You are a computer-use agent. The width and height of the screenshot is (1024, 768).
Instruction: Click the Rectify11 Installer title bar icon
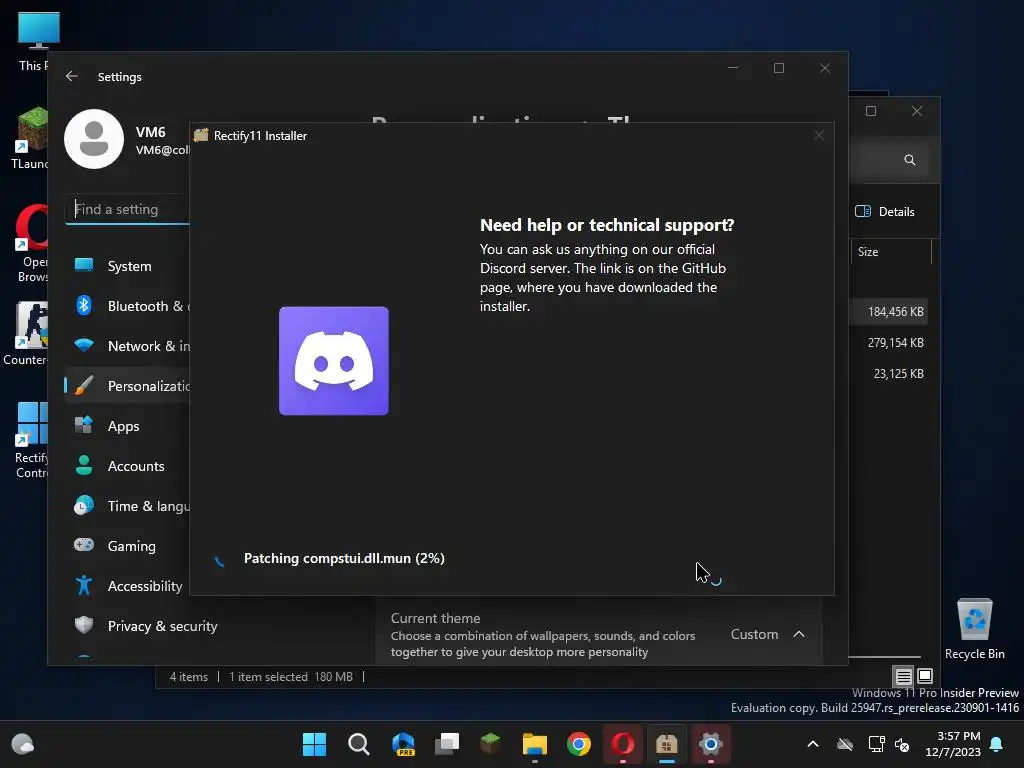[201, 135]
